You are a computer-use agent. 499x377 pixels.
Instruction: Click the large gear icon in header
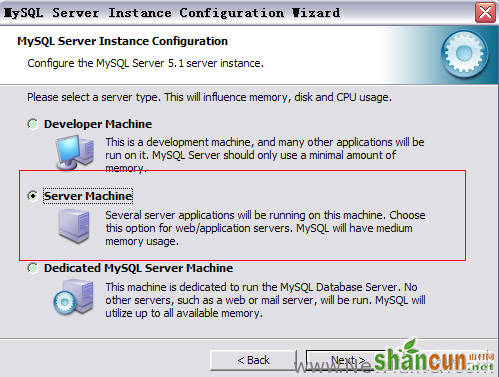pos(464,54)
